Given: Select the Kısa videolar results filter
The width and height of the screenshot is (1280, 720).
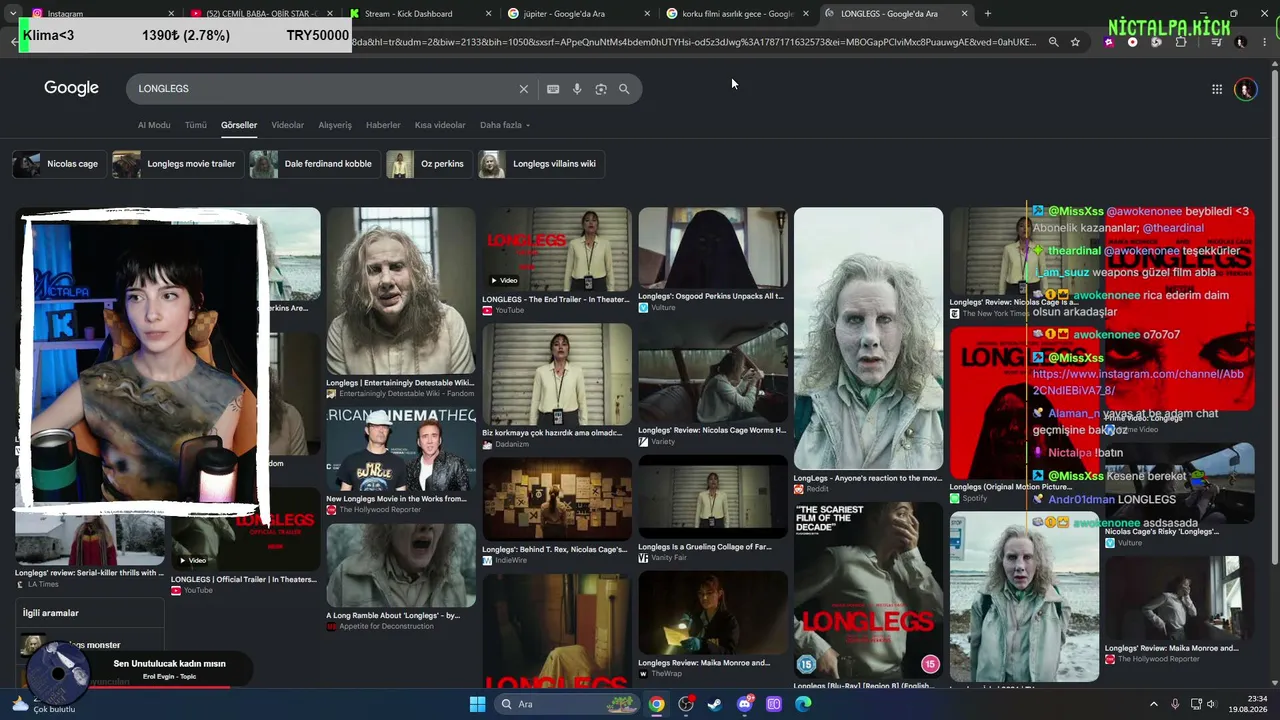Looking at the screenshot, I should 440,125.
